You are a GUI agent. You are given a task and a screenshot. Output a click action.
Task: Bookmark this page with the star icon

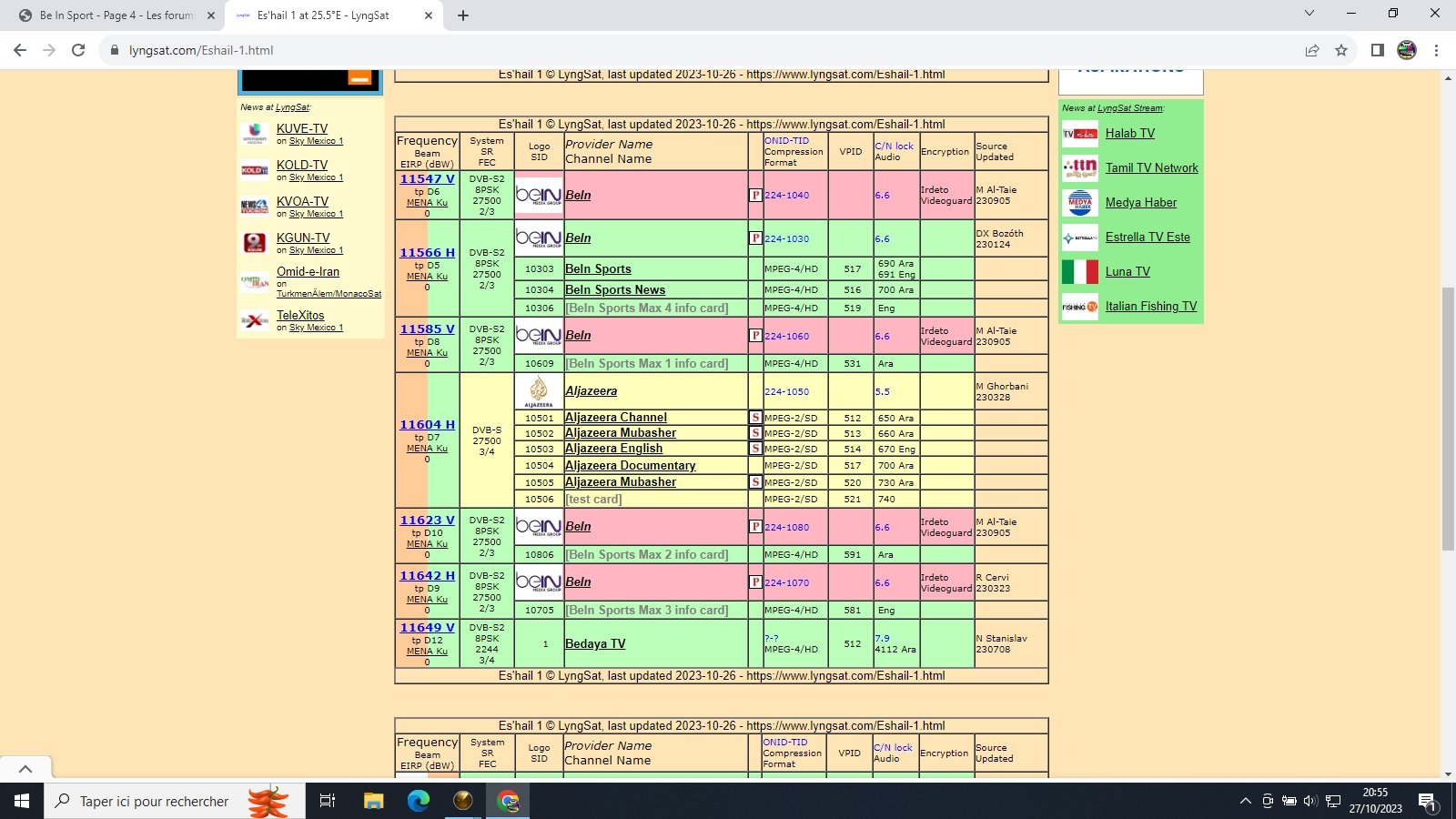tap(1340, 50)
